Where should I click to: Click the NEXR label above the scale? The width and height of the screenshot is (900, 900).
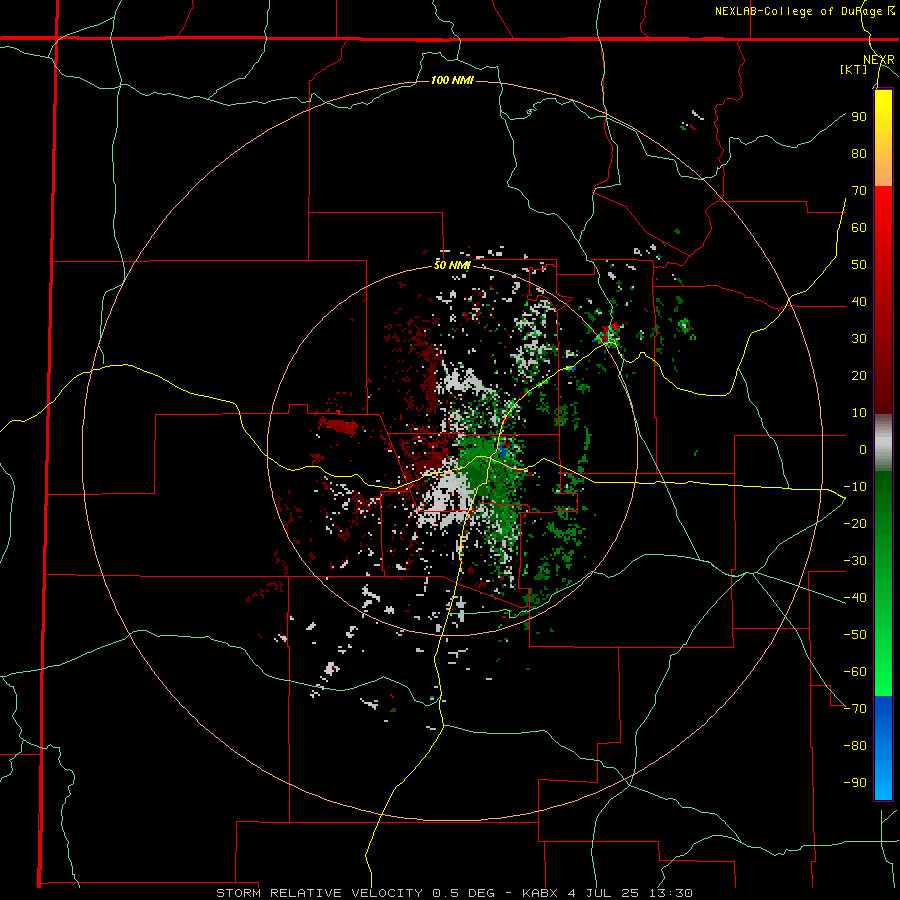coord(879,60)
